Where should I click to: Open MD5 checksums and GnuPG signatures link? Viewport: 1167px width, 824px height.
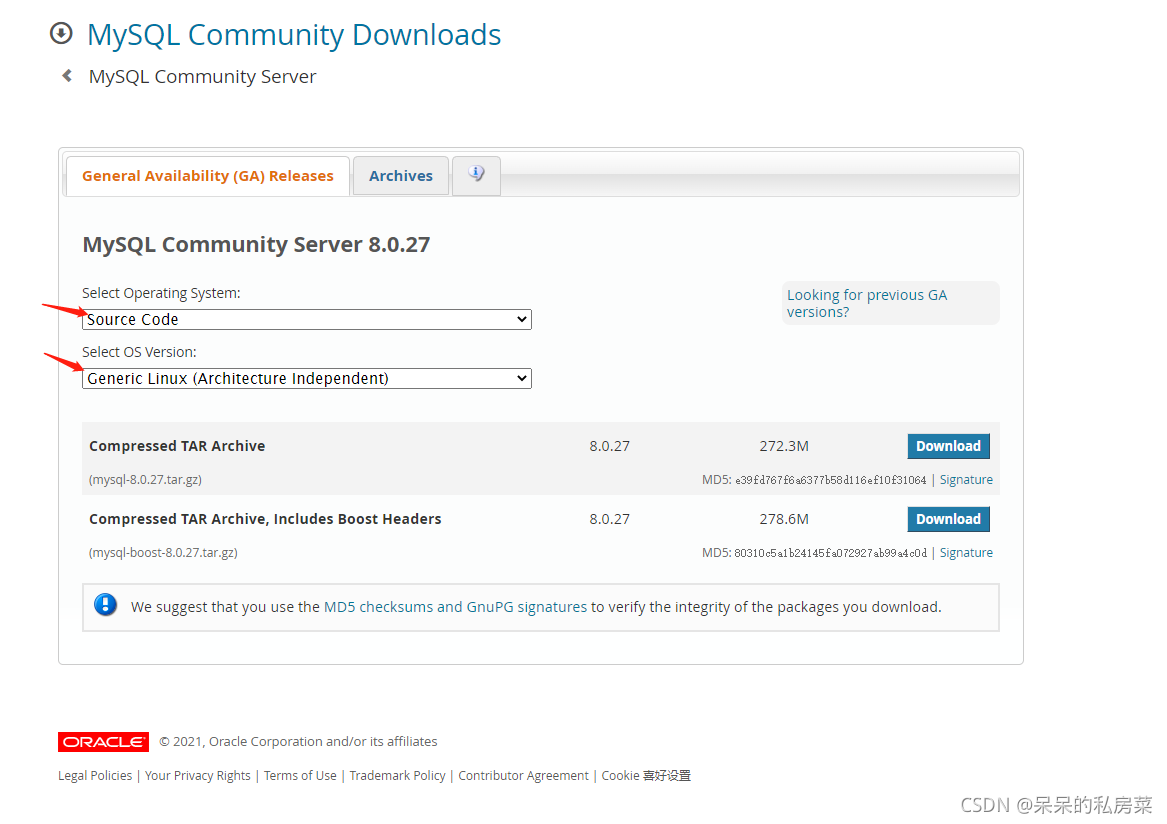click(455, 607)
